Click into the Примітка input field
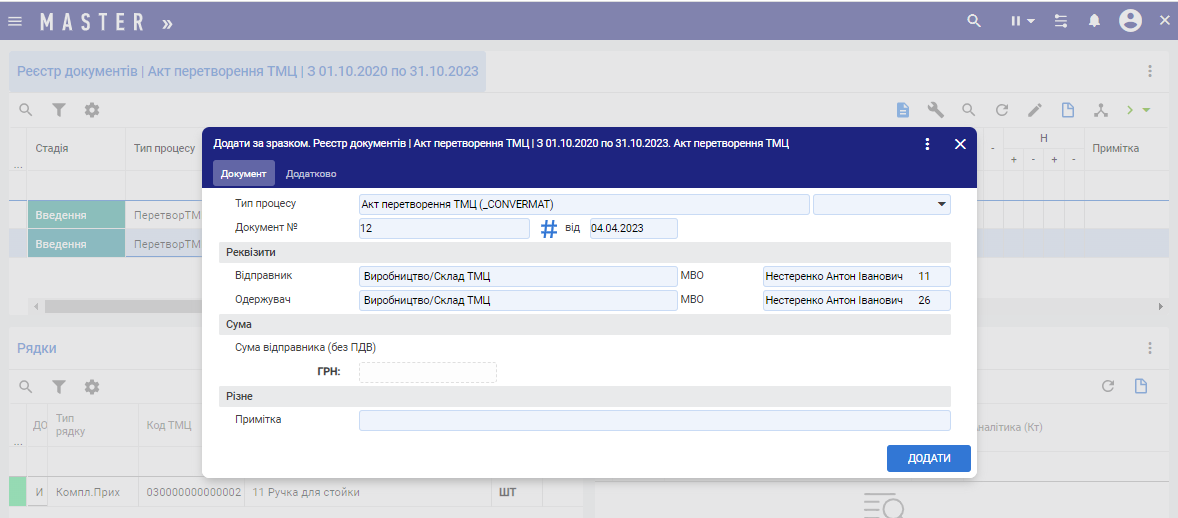Image resolution: width=1178 pixels, height=518 pixels. point(654,420)
